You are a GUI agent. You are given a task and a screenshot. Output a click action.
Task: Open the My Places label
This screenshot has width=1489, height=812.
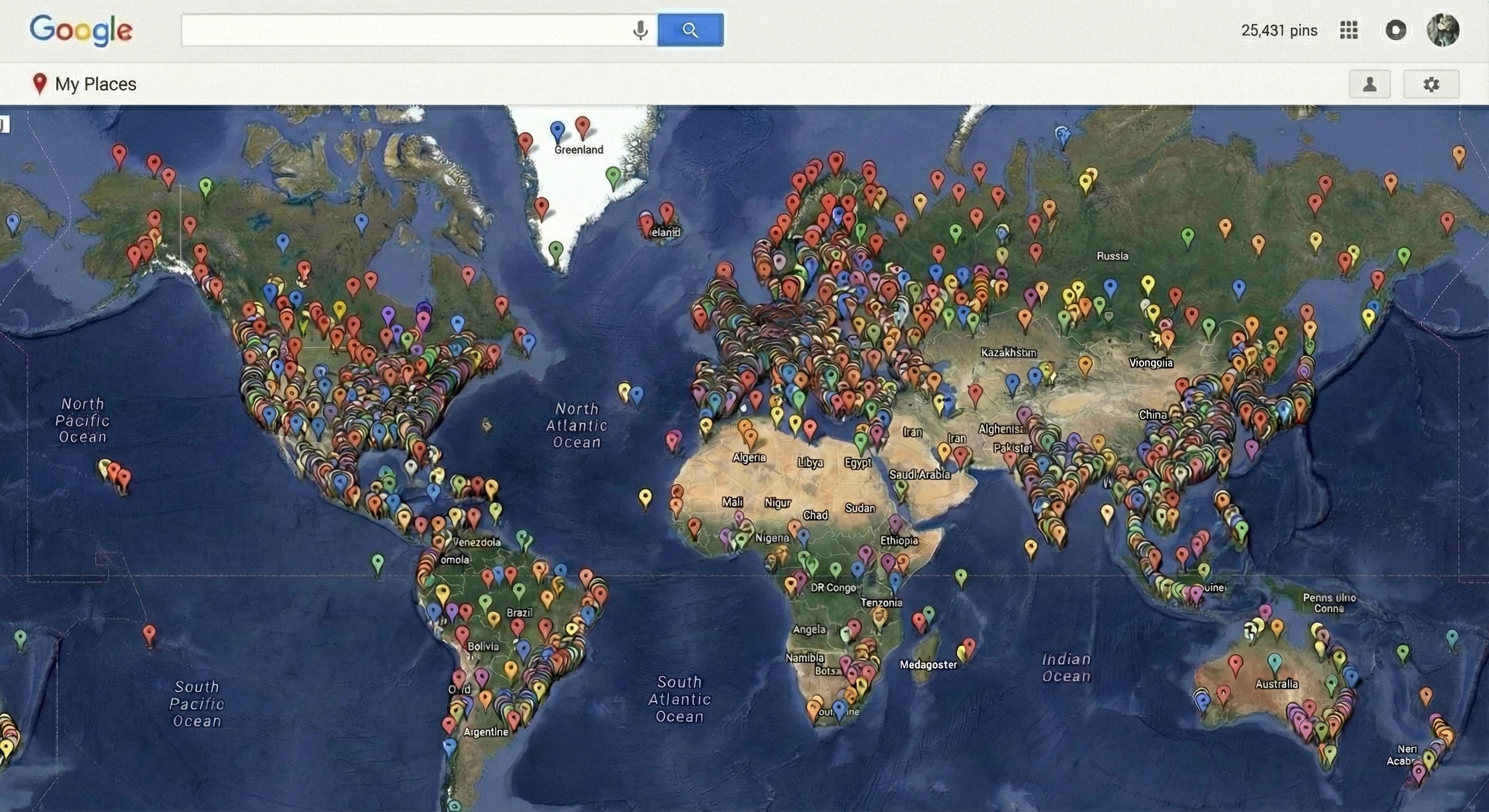point(95,85)
